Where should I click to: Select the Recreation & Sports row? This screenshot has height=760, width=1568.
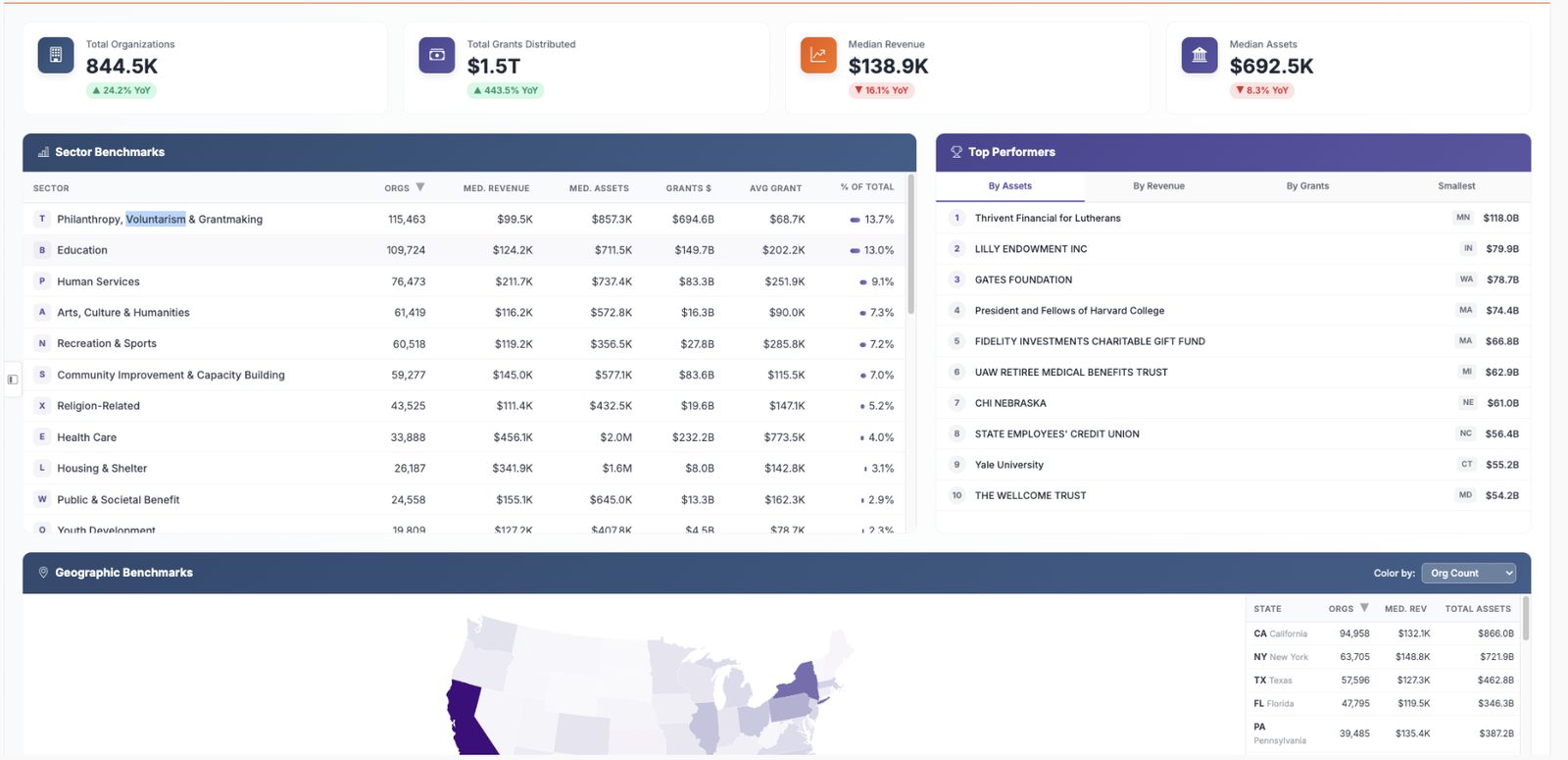[465, 343]
